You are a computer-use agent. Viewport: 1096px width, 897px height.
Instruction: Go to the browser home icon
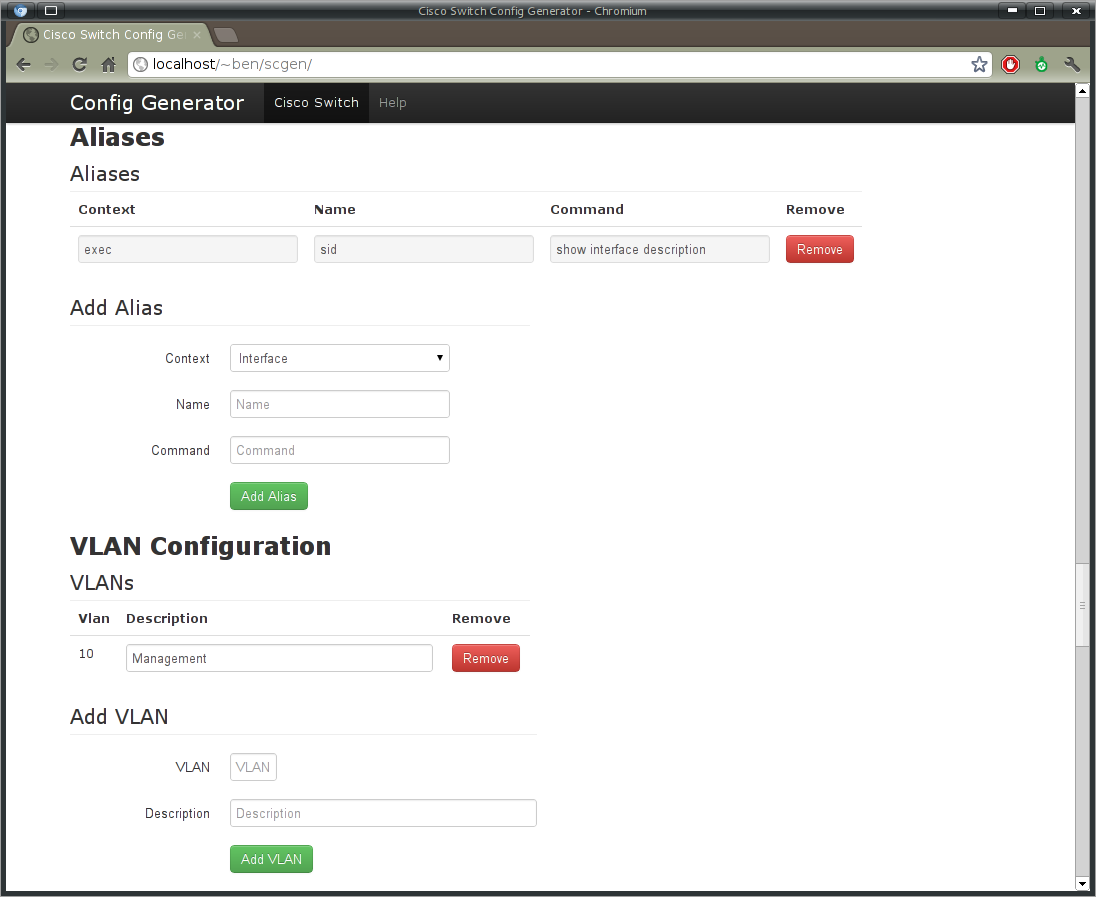tap(108, 64)
